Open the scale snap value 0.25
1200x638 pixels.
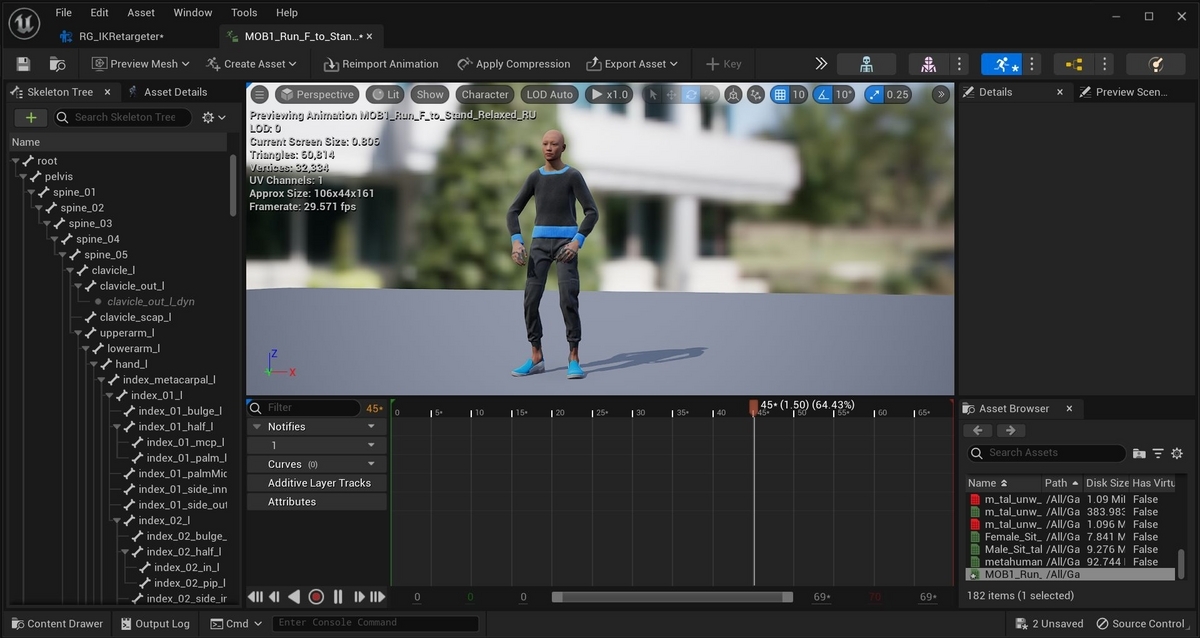(898, 95)
